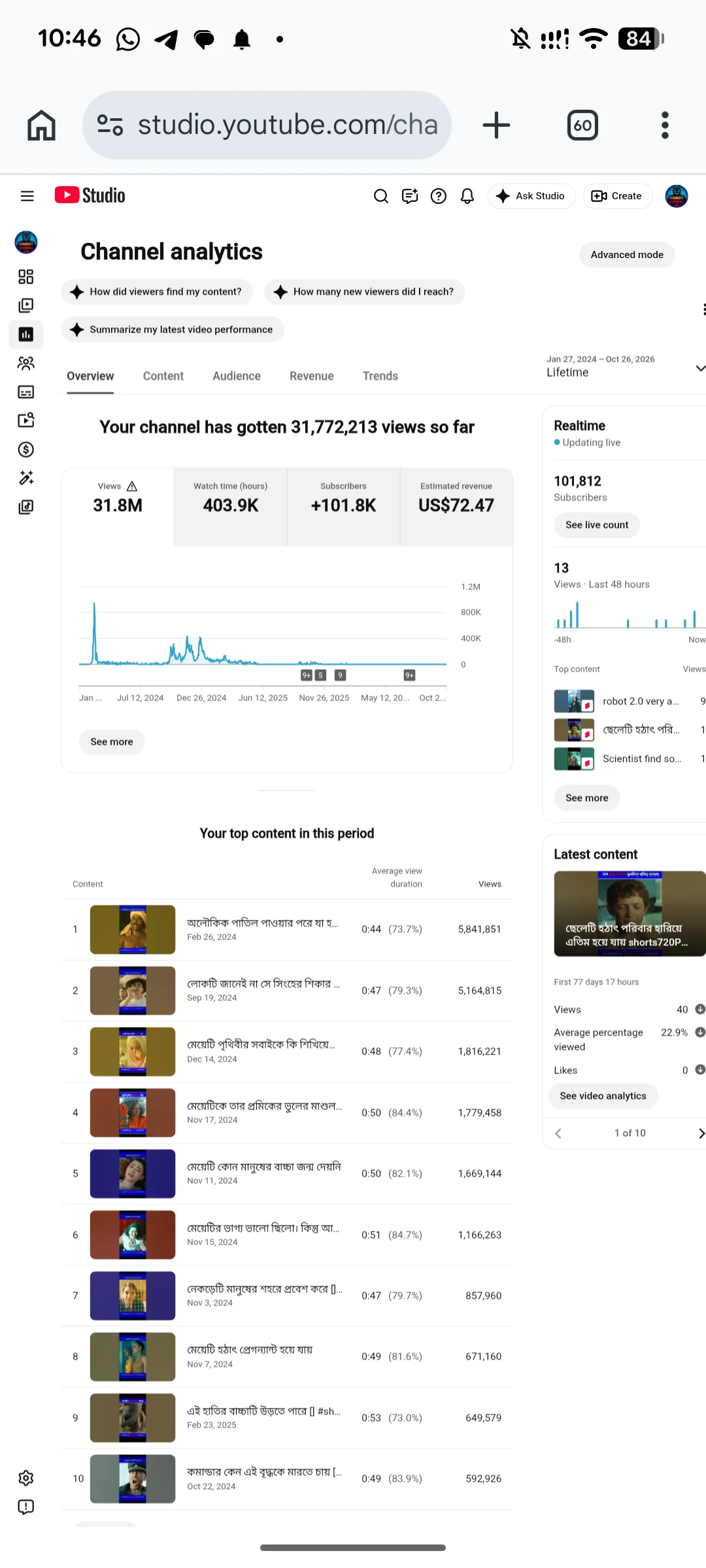Click the first 9+ chart marker
This screenshot has width=706, height=1568.
[x=307, y=675]
